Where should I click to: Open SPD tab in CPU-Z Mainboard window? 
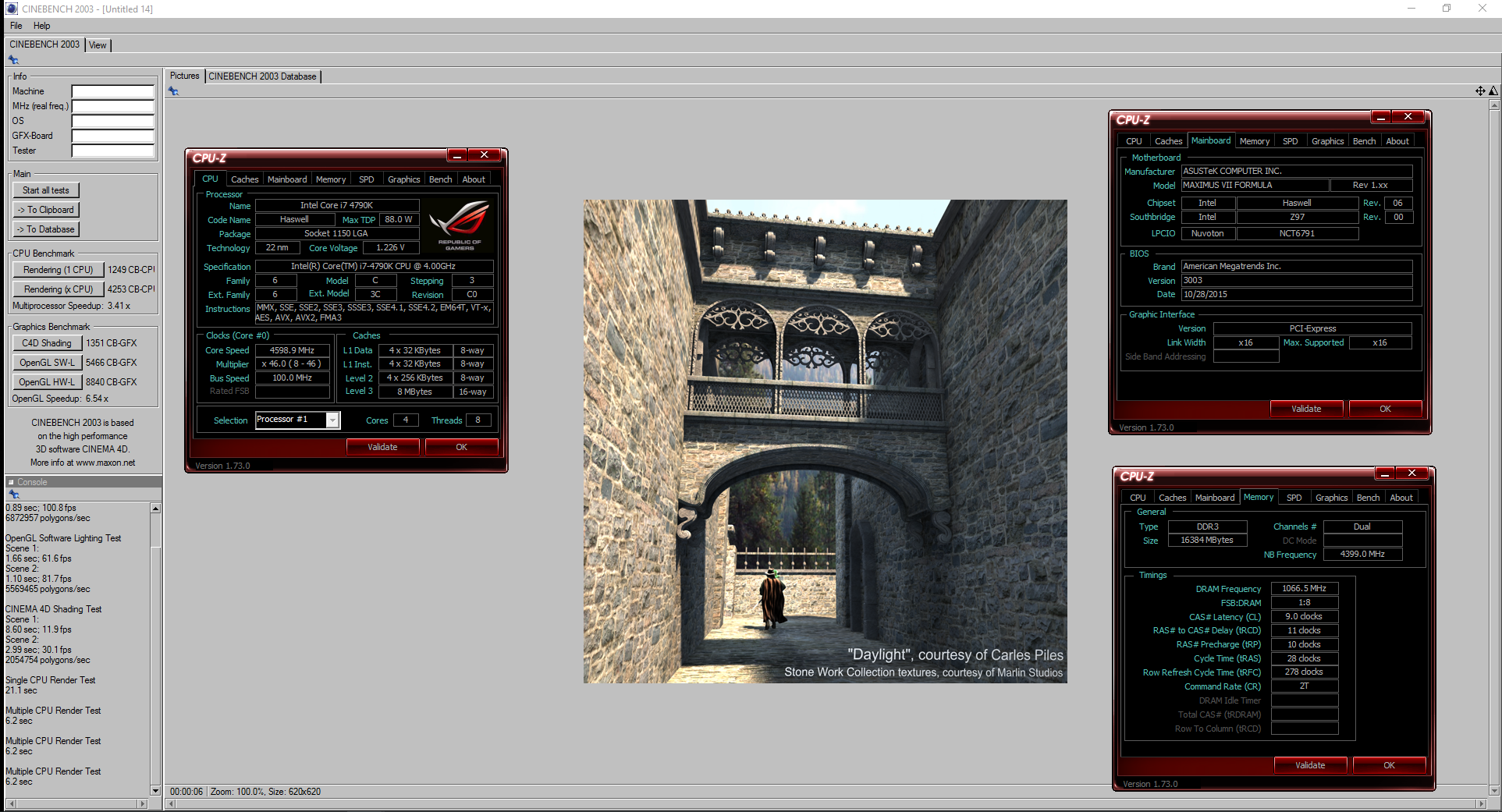1291,141
